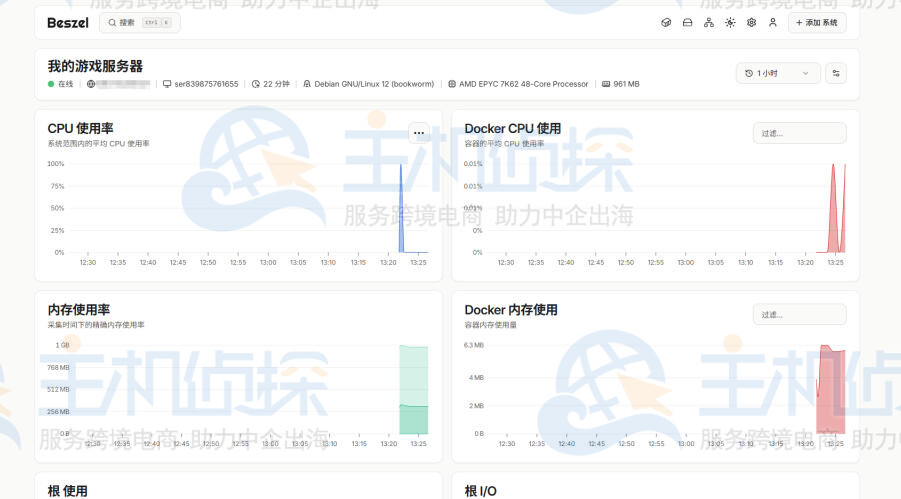This screenshot has width=901, height=499.
Task: Click hostname text ser839875761655
Action: (x=206, y=84)
